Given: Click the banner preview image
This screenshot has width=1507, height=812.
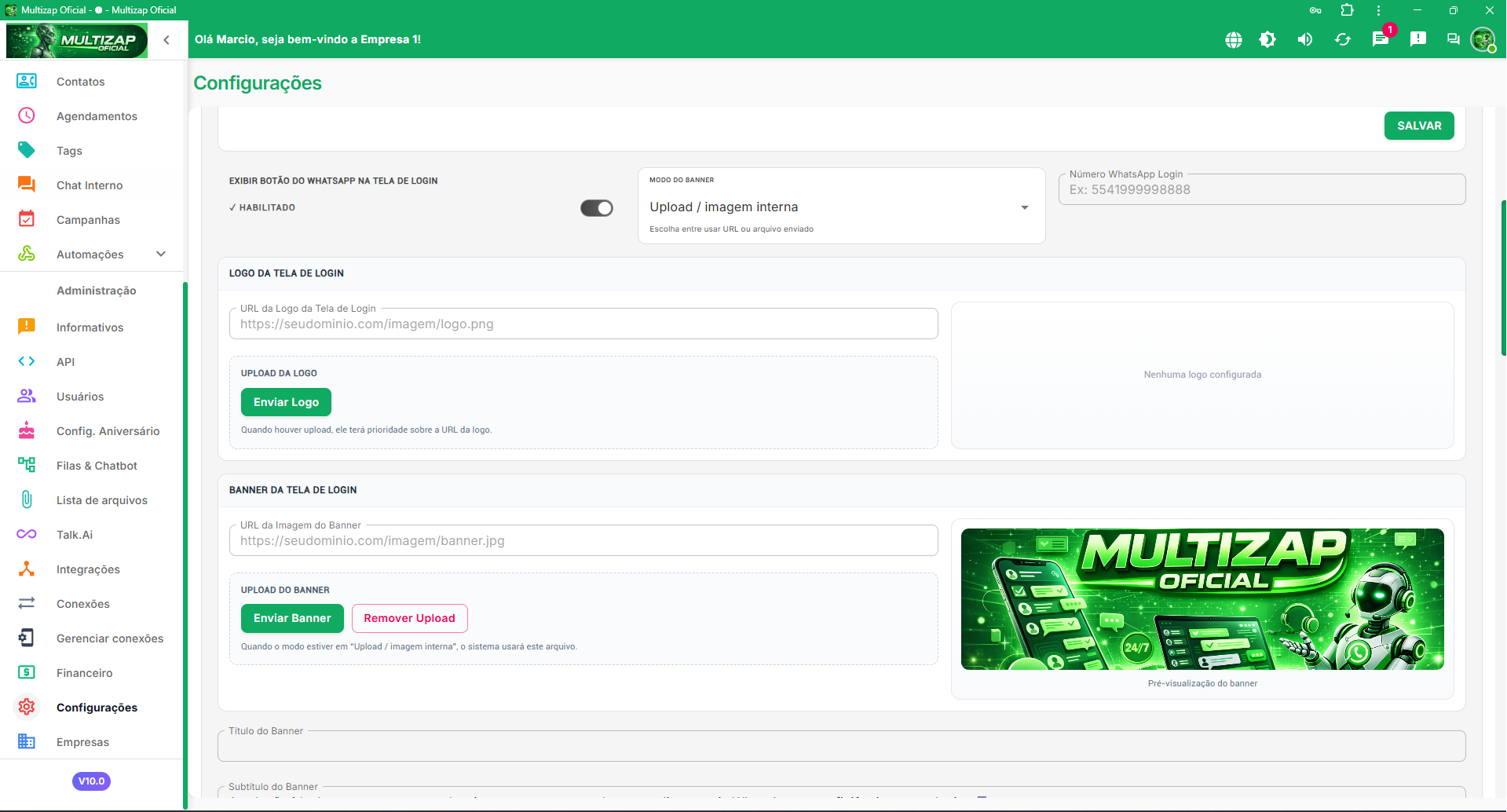Looking at the screenshot, I should point(1202,599).
